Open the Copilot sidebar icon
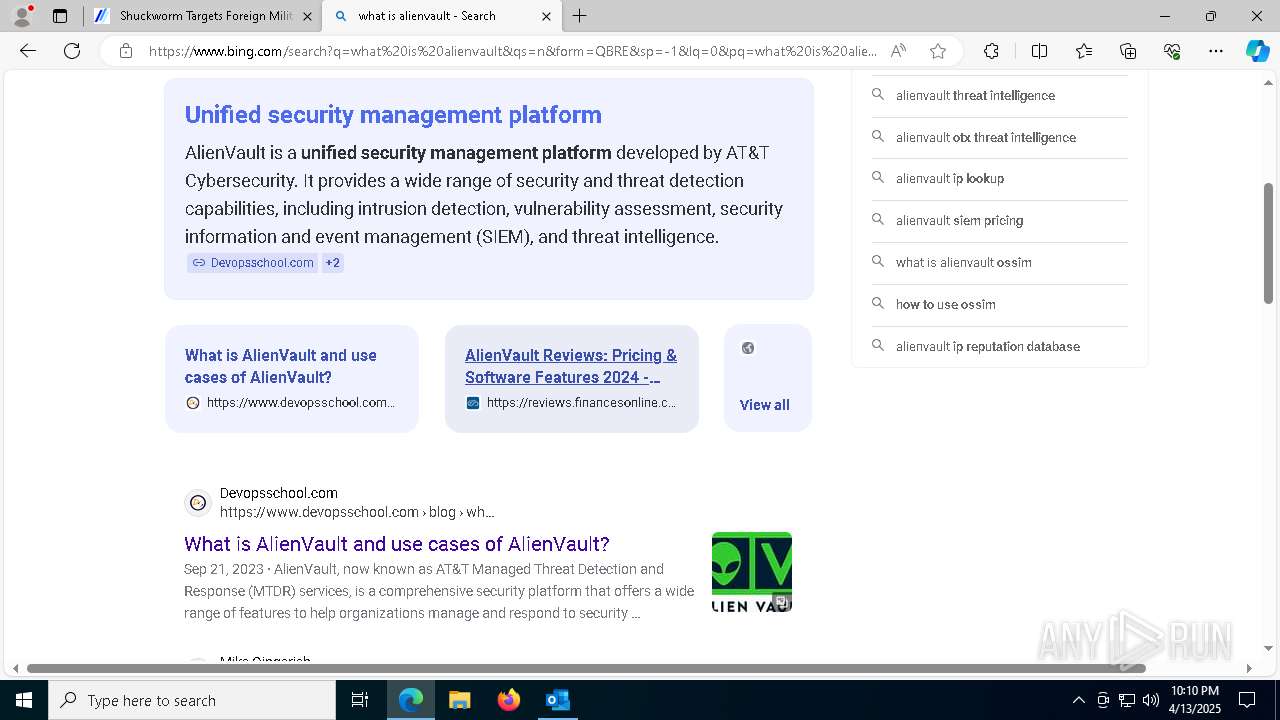The height and width of the screenshot is (720, 1280). [1257, 51]
